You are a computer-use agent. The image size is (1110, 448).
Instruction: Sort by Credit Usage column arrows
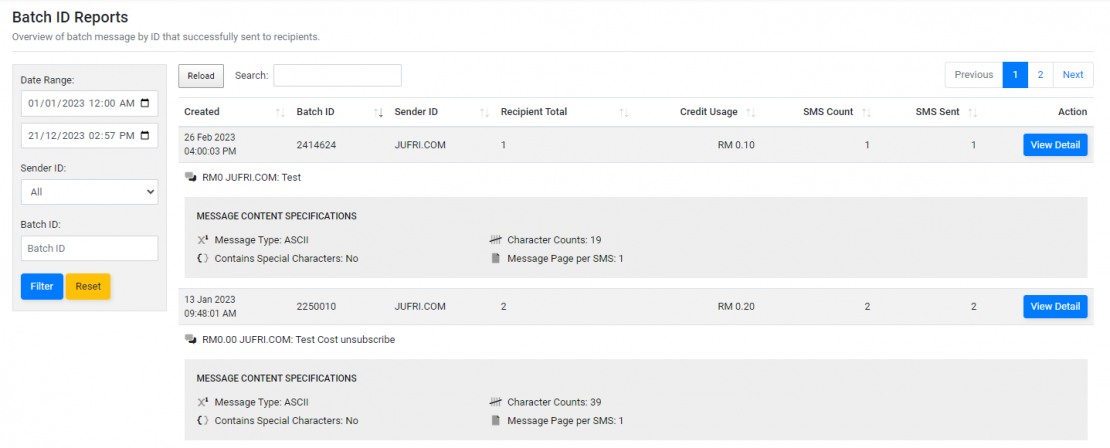pyautogui.click(x=751, y=112)
